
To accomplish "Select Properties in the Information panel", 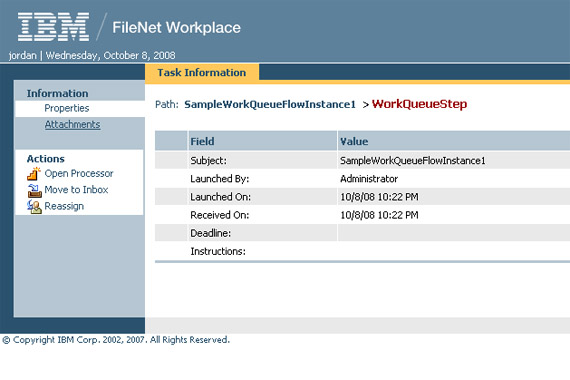I will [x=67, y=108].
